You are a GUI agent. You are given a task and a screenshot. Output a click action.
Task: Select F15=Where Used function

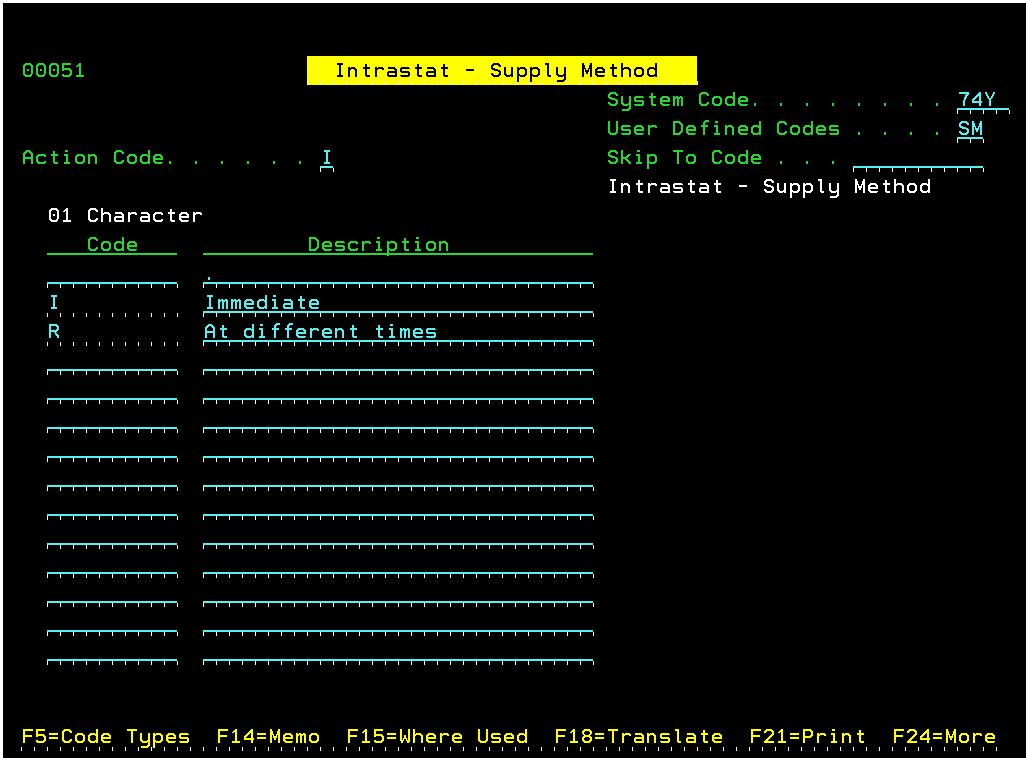(x=437, y=736)
